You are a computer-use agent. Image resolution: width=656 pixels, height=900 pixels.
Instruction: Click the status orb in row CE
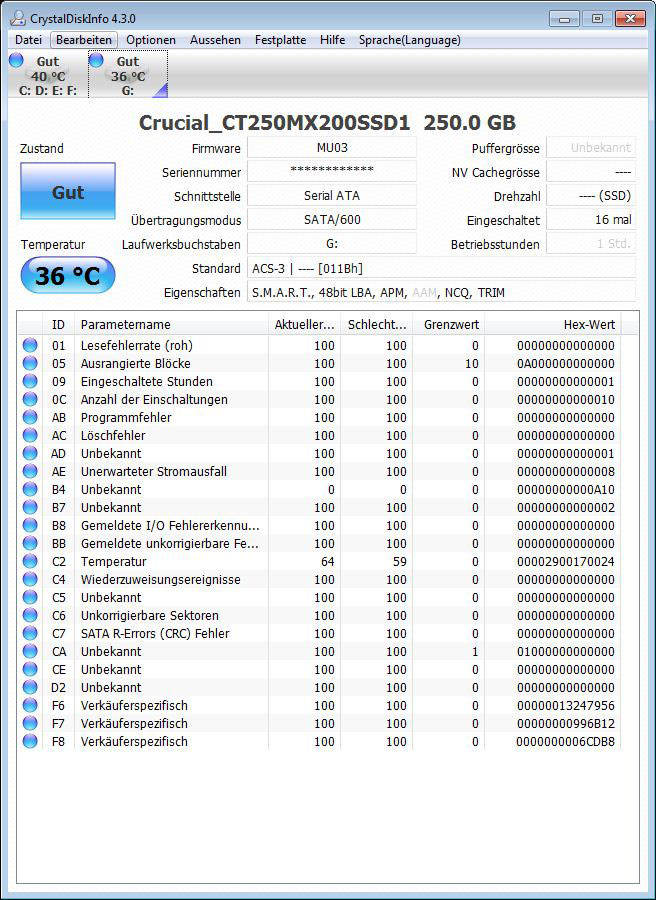30,669
